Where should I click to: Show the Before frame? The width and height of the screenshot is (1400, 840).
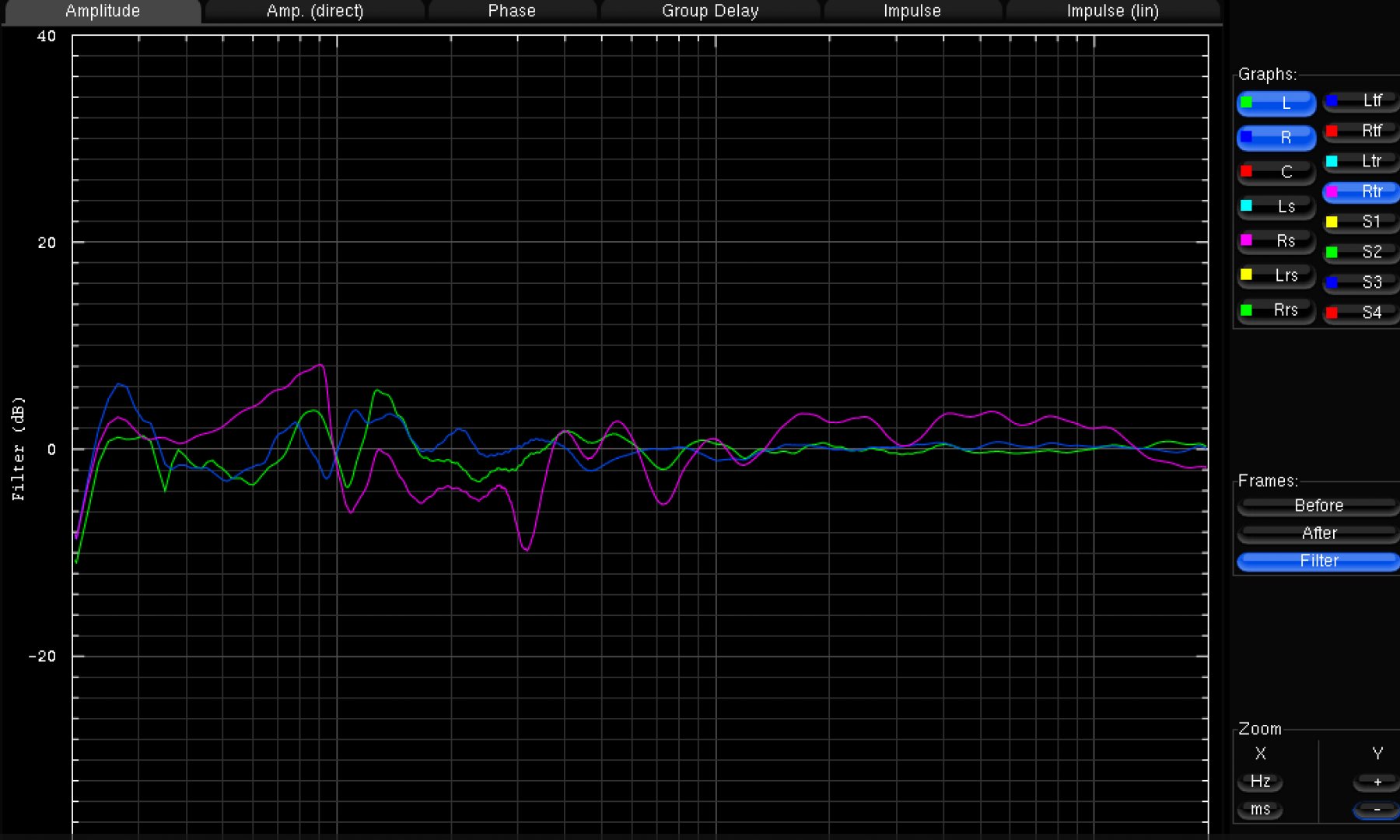[x=1318, y=506]
